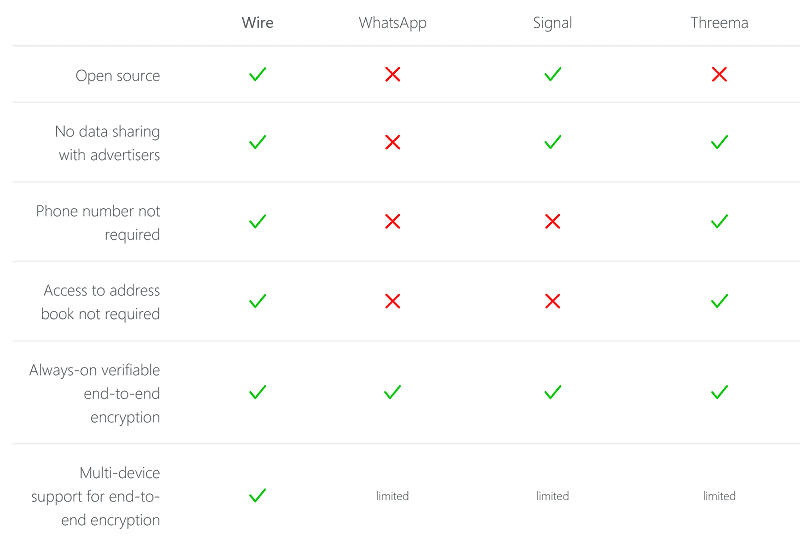The image size is (800, 546).
Task: Click Signal's red cross for address book row
Action: pos(552,301)
